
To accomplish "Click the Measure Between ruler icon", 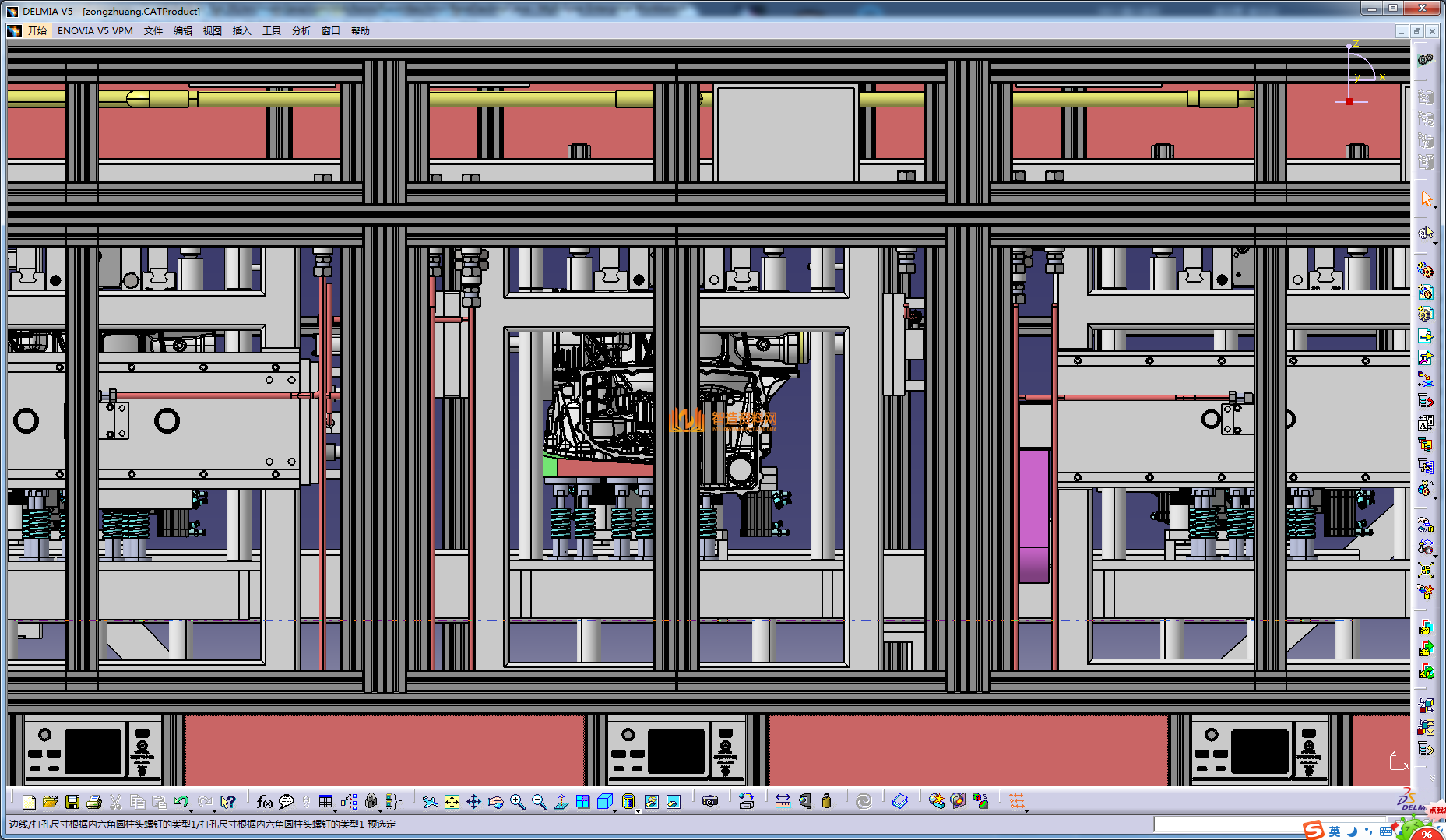I will 783,802.
